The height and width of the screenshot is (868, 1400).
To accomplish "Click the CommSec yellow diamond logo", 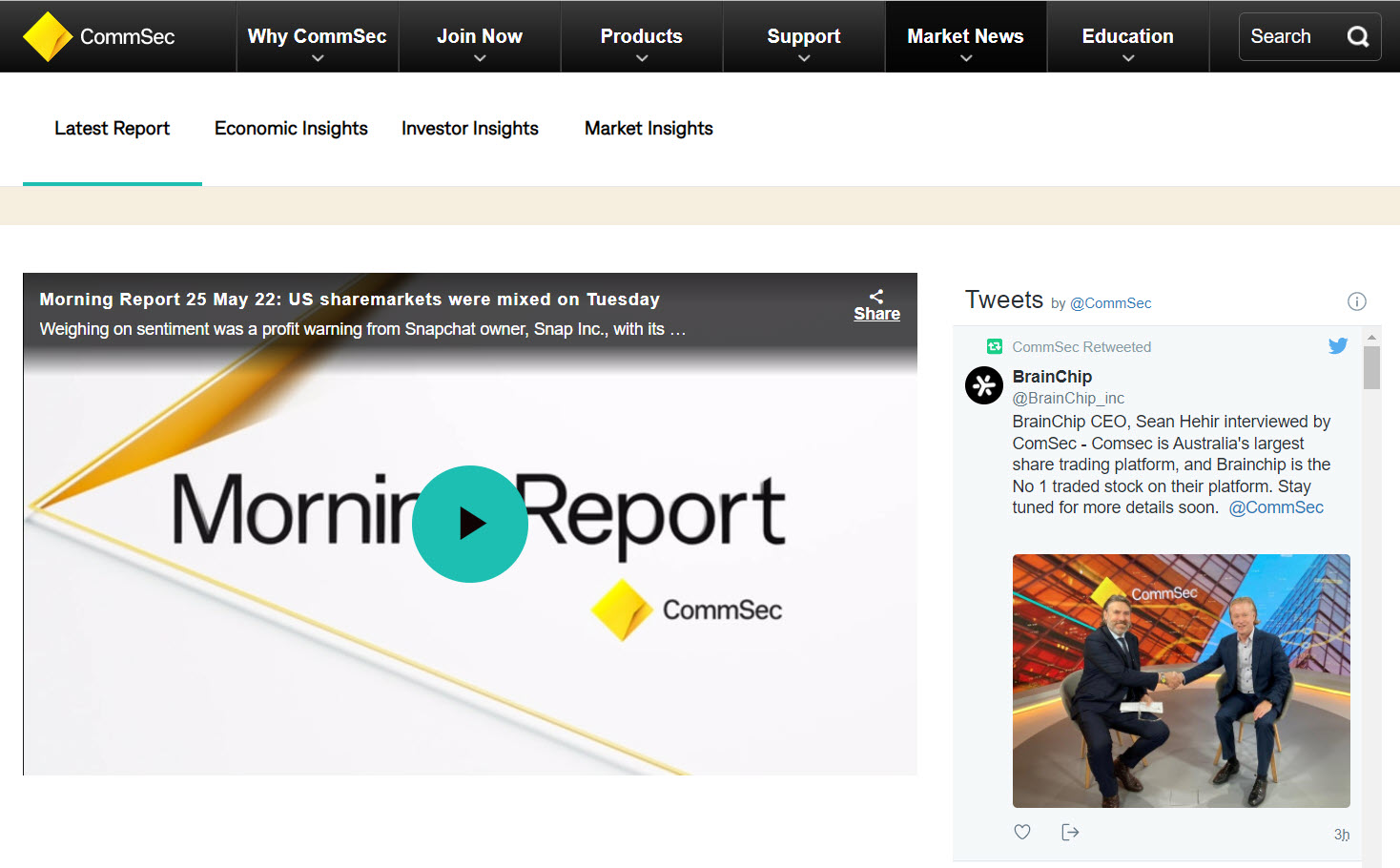I will coord(48,36).
